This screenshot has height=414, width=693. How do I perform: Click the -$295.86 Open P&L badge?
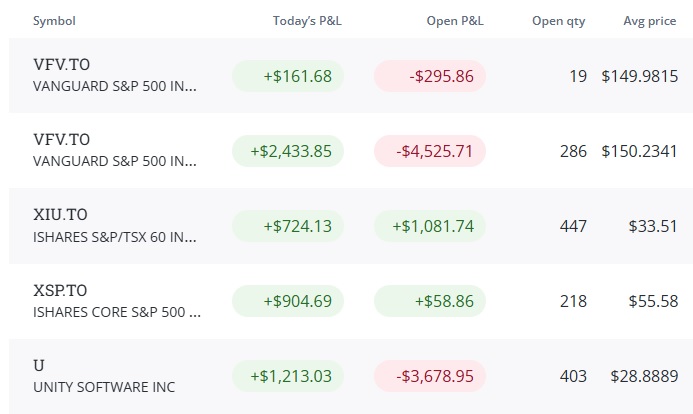click(x=430, y=76)
